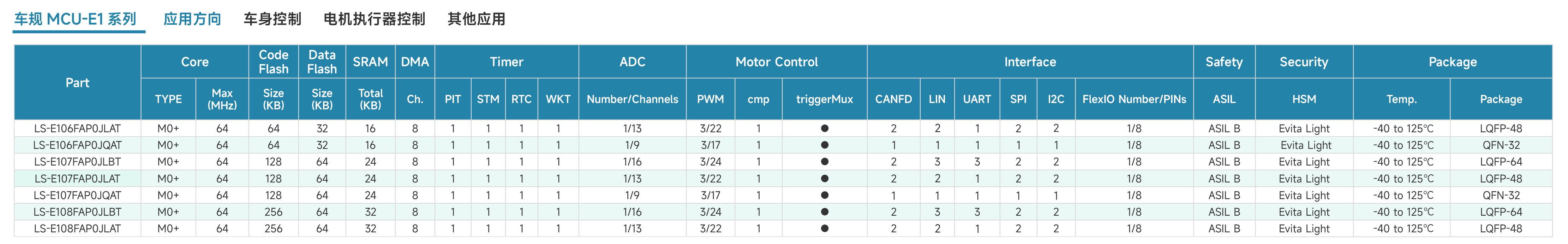
Task: Click the CANFD column header
Action: [x=893, y=99]
